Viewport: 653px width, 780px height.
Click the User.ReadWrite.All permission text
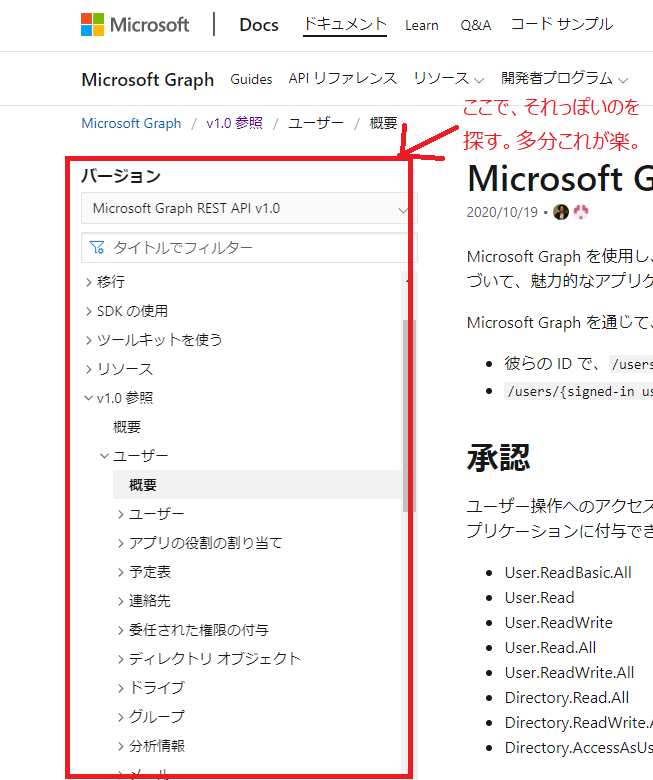(x=569, y=673)
